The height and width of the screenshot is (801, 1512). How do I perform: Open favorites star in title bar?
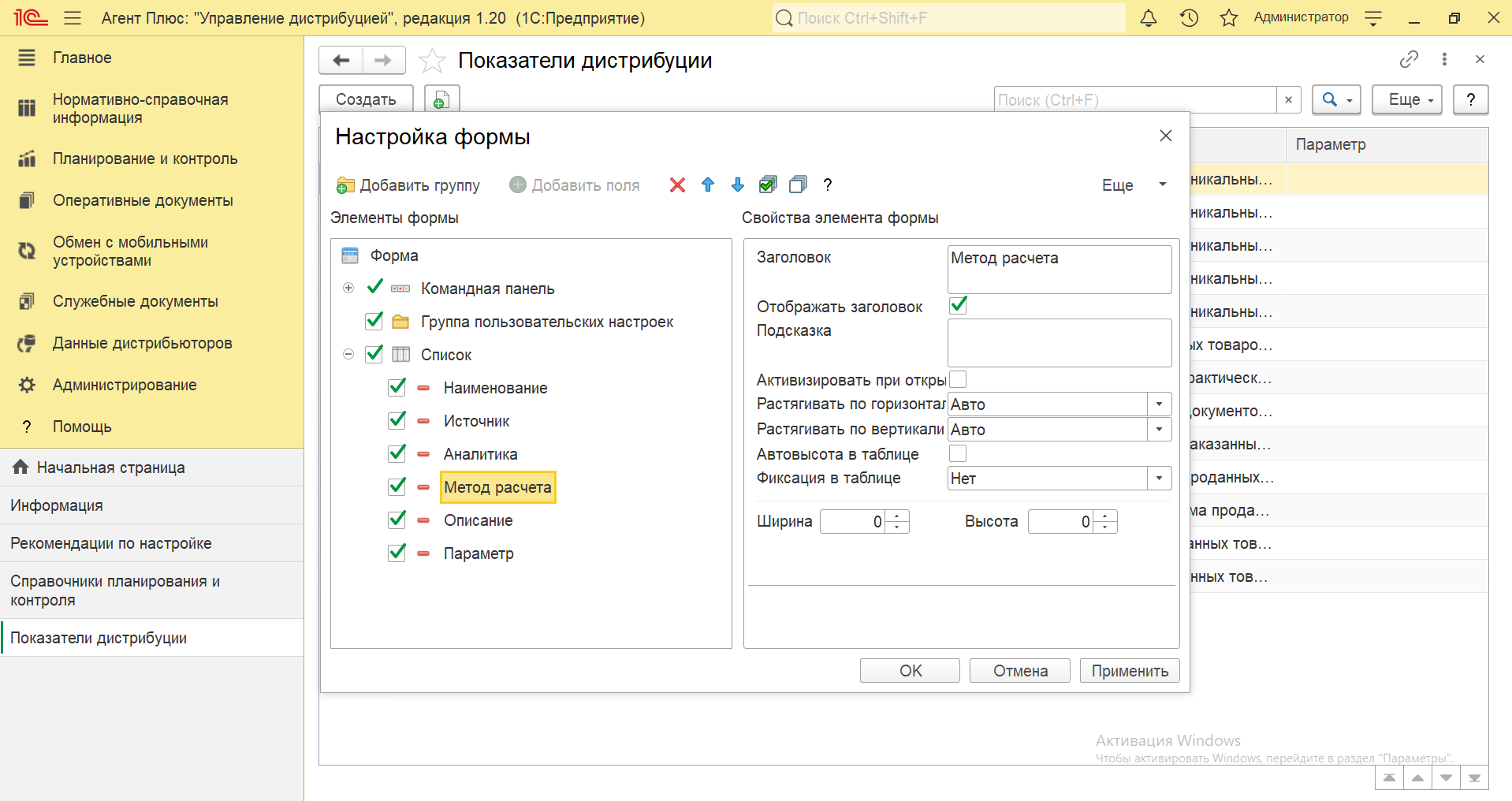[x=1228, y=17]
